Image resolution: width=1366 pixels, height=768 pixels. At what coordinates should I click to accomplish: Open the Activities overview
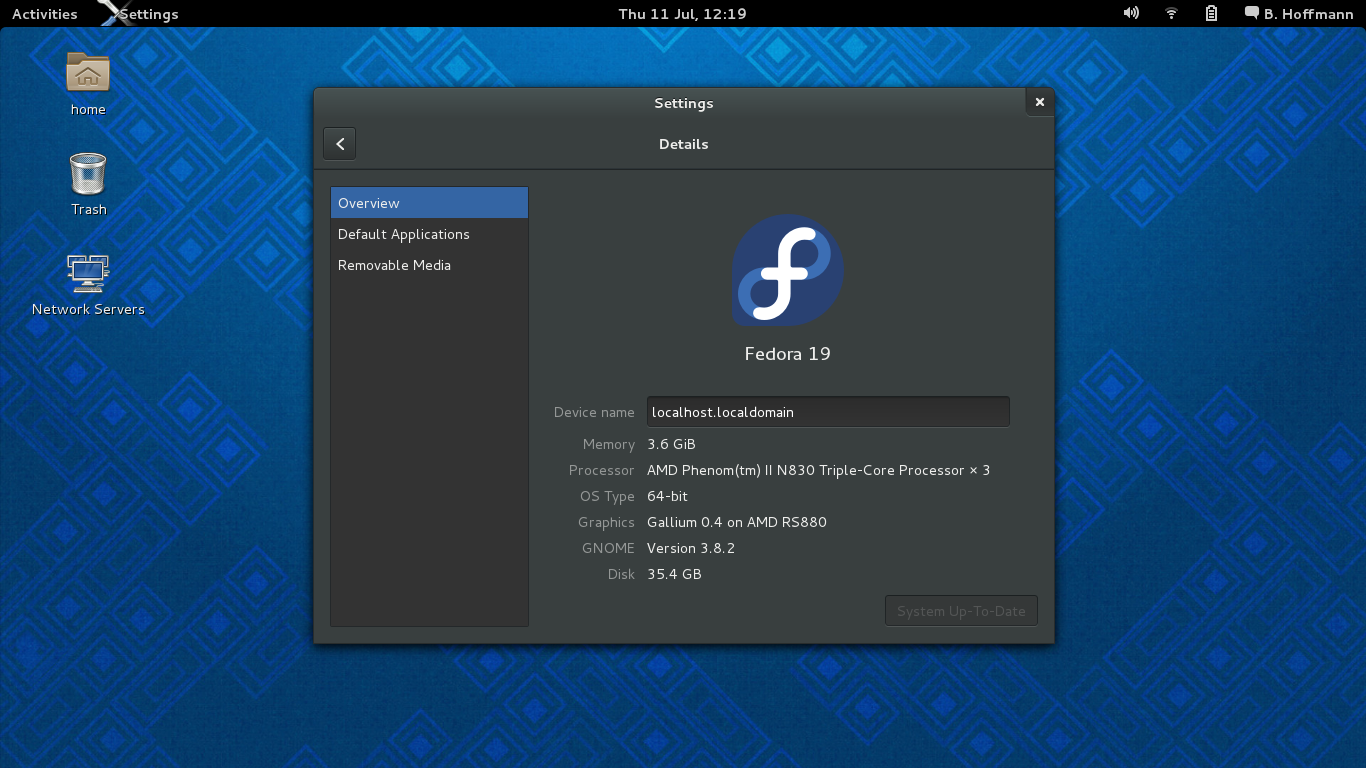point(44,13)
